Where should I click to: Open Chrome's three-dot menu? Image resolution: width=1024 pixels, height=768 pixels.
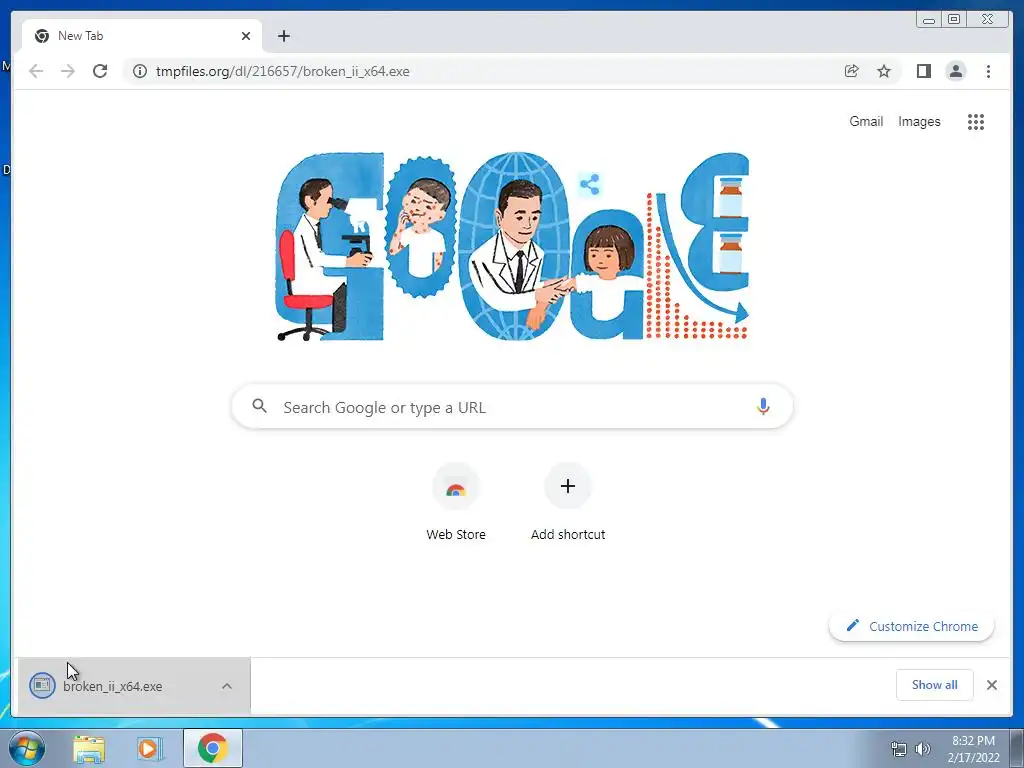tap(988, 71)
